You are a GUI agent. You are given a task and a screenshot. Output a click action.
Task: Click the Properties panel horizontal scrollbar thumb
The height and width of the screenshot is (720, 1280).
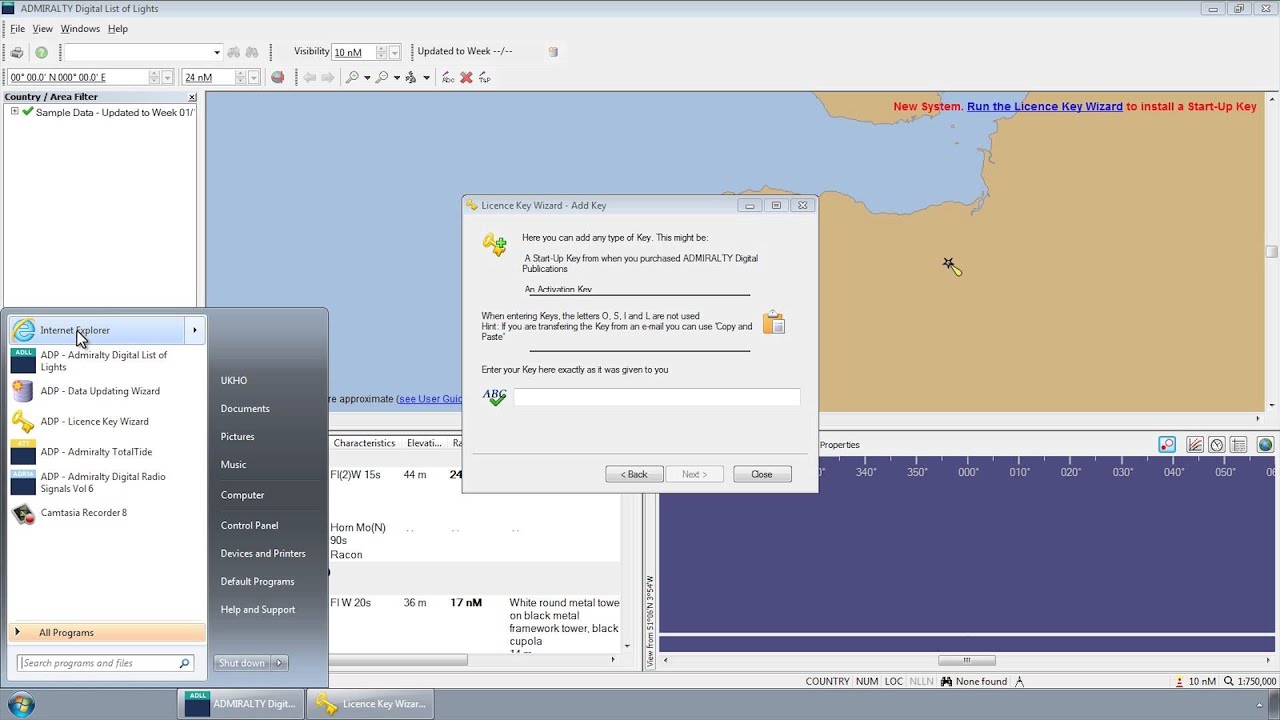coord(966,660)
